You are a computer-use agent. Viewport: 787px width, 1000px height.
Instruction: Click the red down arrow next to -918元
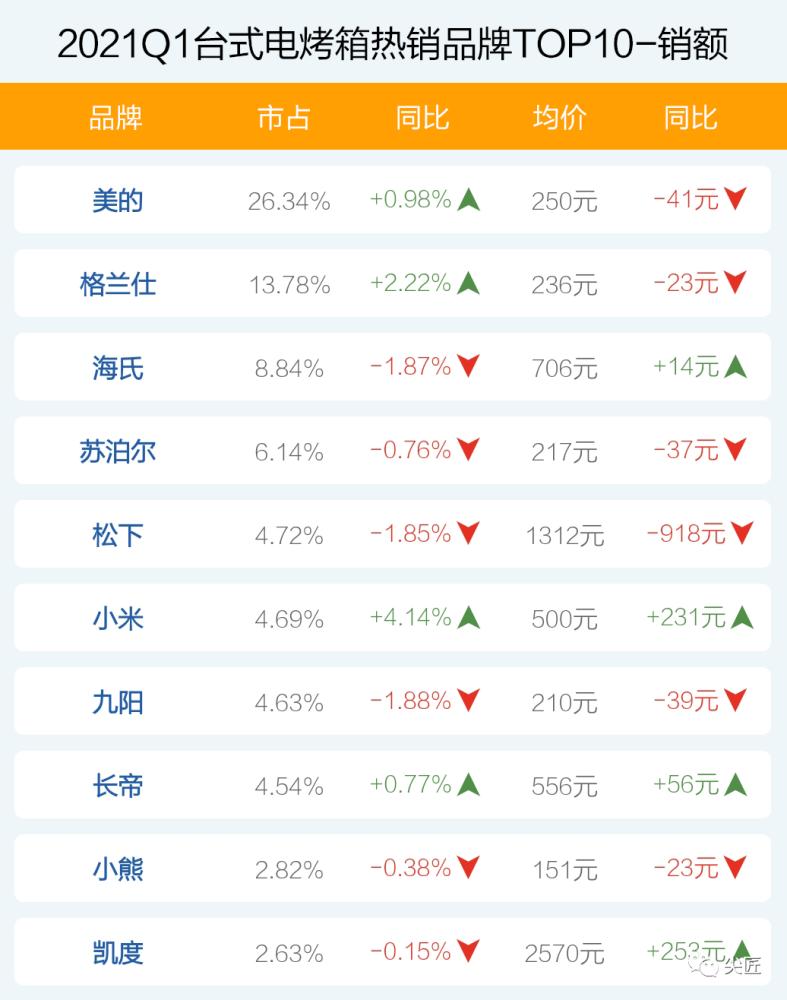click(x=741, y=534)
